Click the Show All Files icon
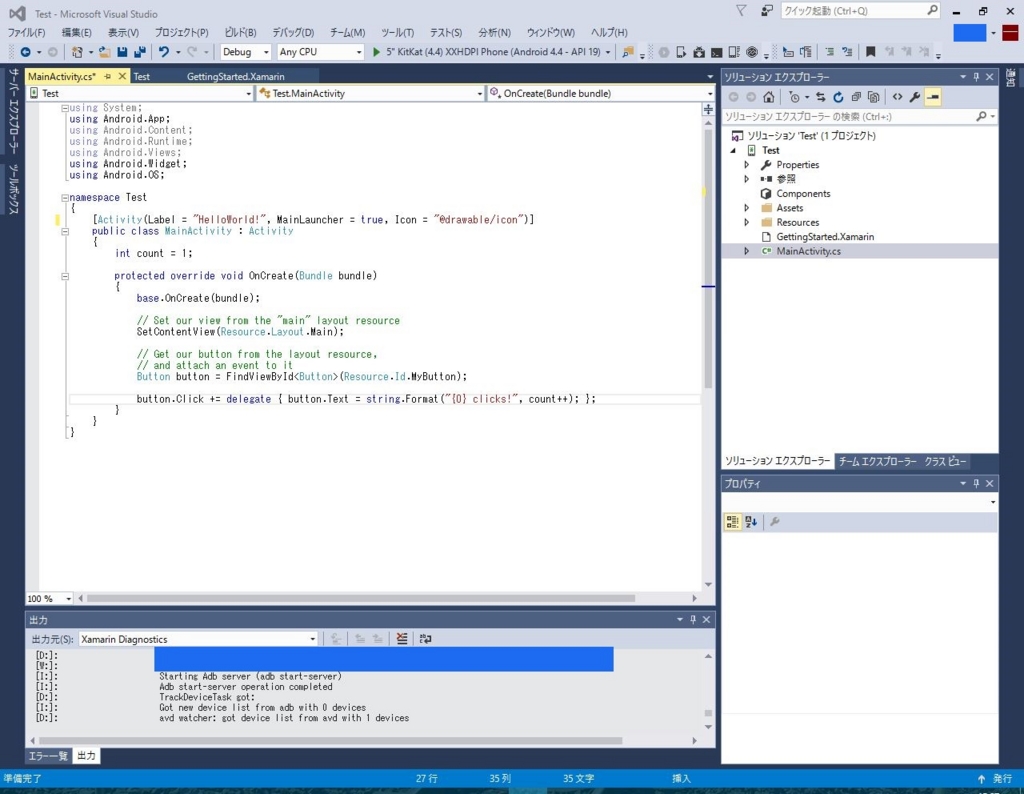This screenshot has width=1024, height=794. pyautogui.click(x=873, y=97)
